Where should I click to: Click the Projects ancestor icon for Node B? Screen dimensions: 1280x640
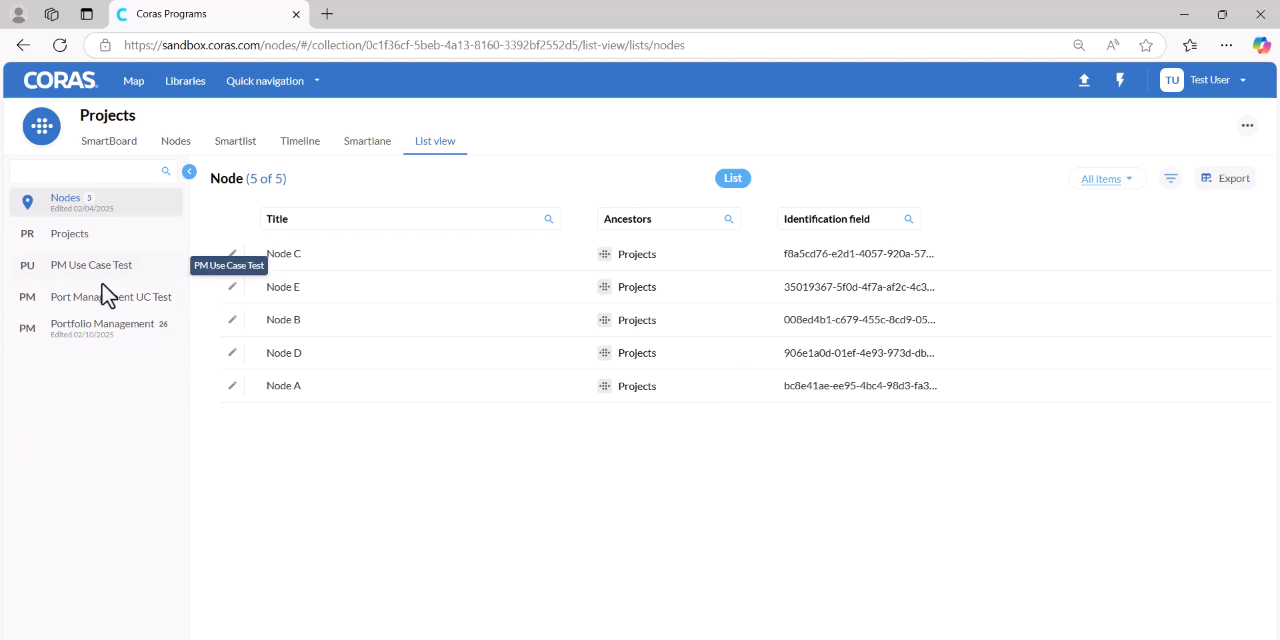pyautogui.click(x=604, y=320)
